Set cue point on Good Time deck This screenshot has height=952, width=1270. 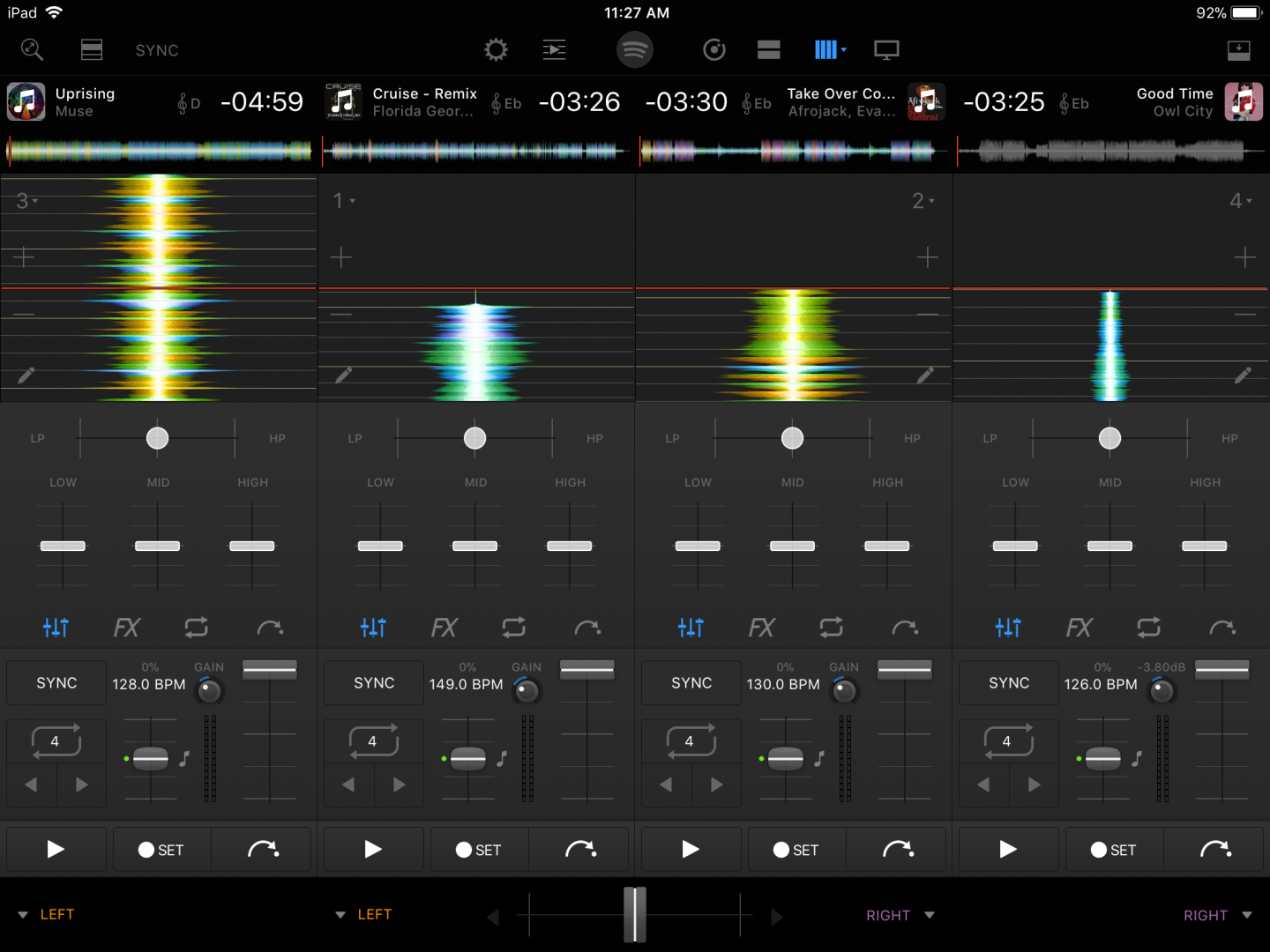tap(1115, 850)
